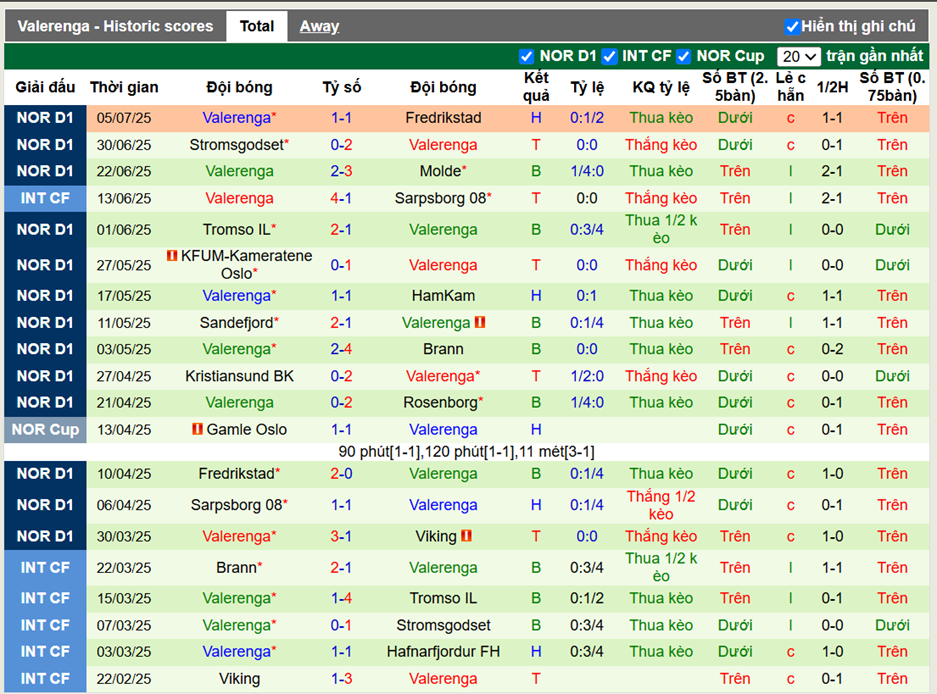Click the Brann team name on 22/03/25

239,567
